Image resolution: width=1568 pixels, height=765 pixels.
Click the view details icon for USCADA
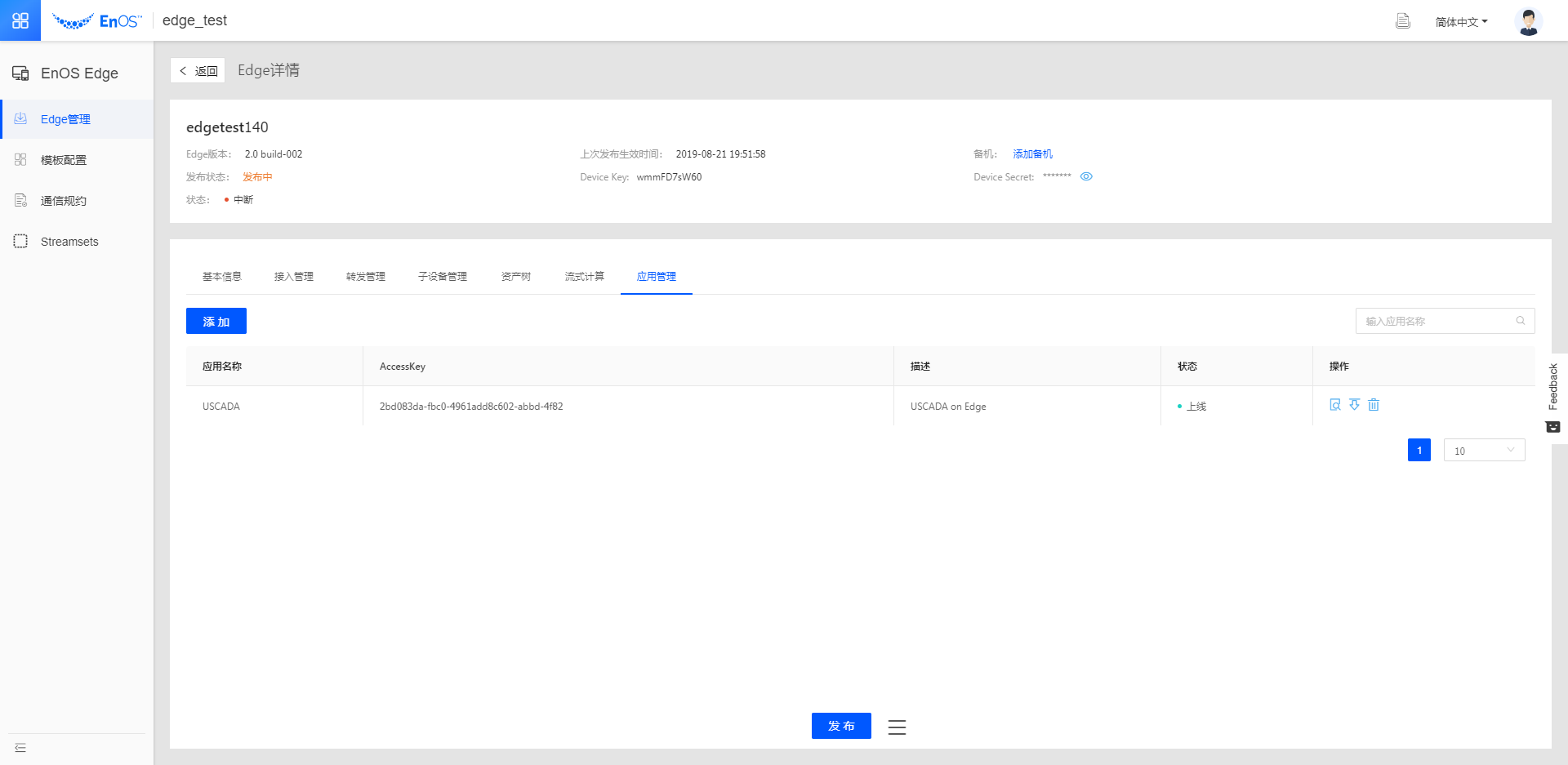pos(1335,405)
